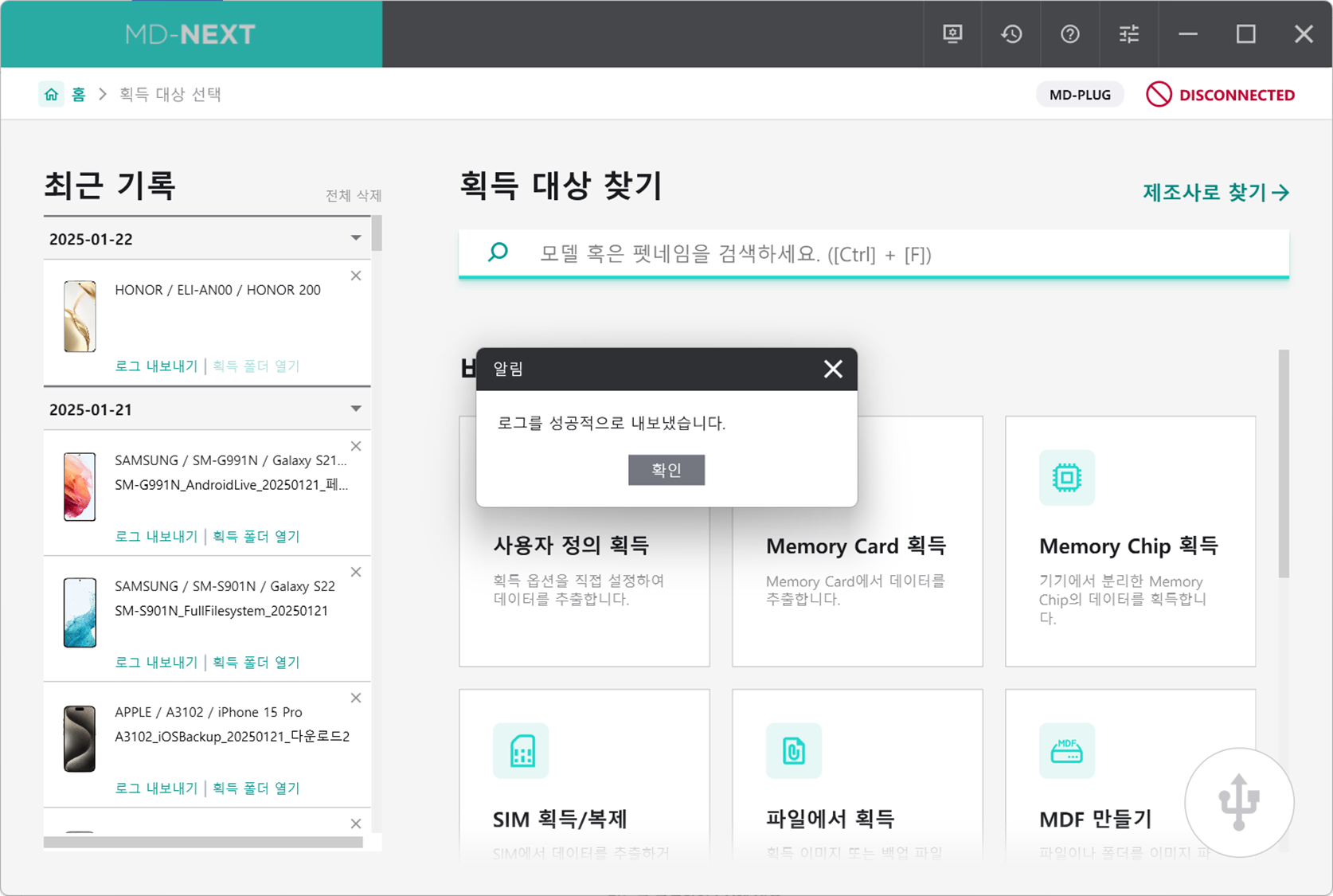Select the Memory Chip 획득 card title
This screenshot has height=896, width=1333.
tap(1129, 546)
